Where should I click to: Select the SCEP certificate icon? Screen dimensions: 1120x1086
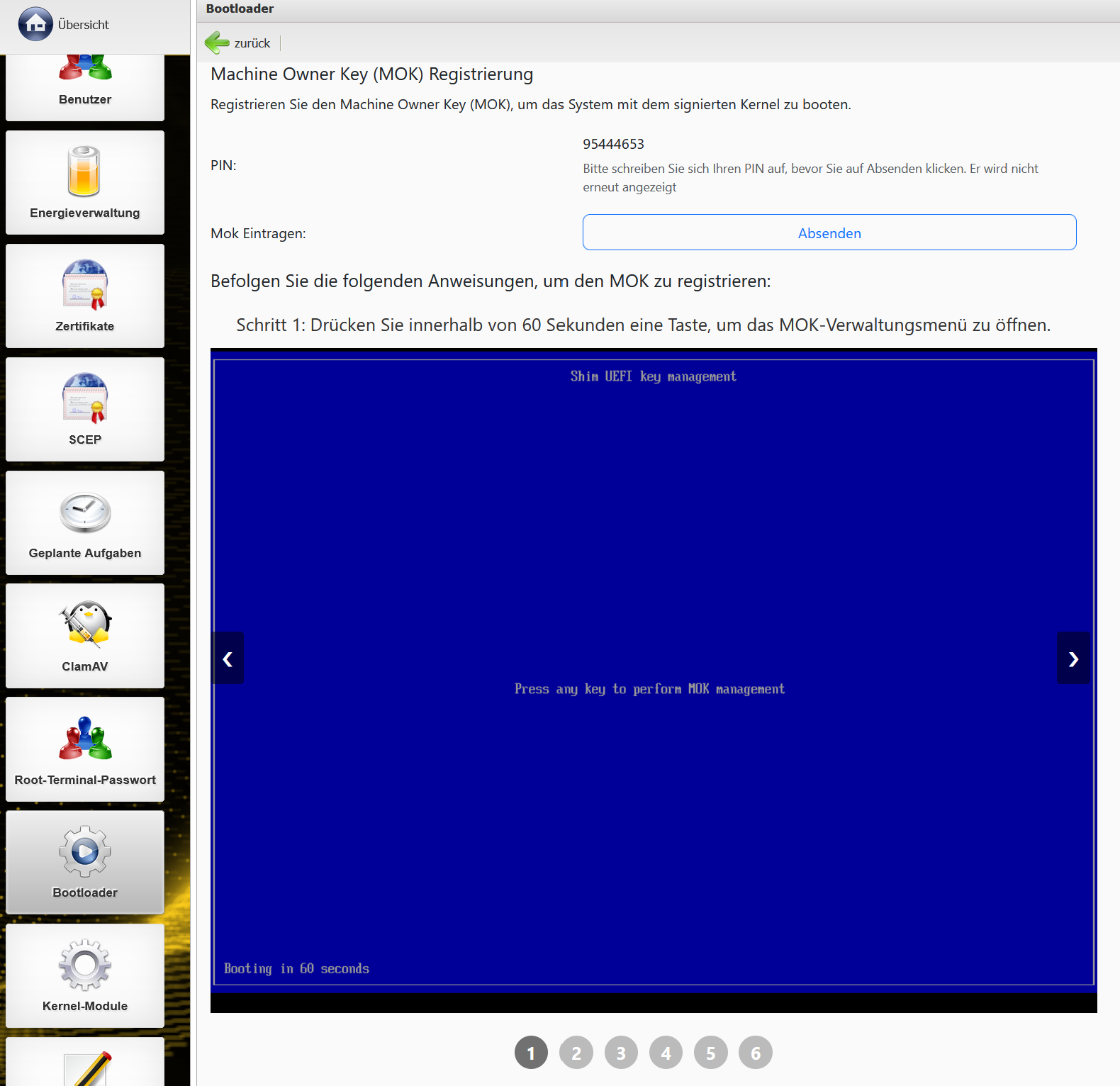(84, 398)
